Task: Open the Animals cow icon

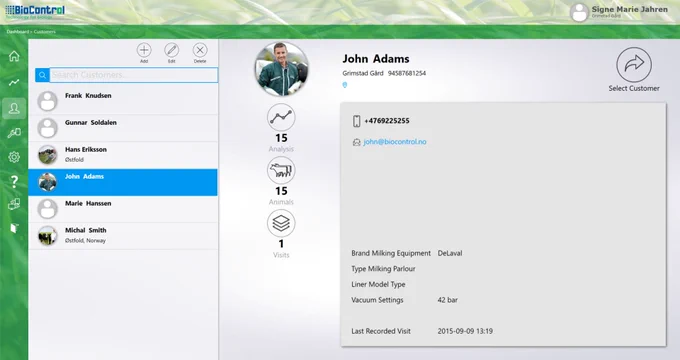Action: [281, 170]
